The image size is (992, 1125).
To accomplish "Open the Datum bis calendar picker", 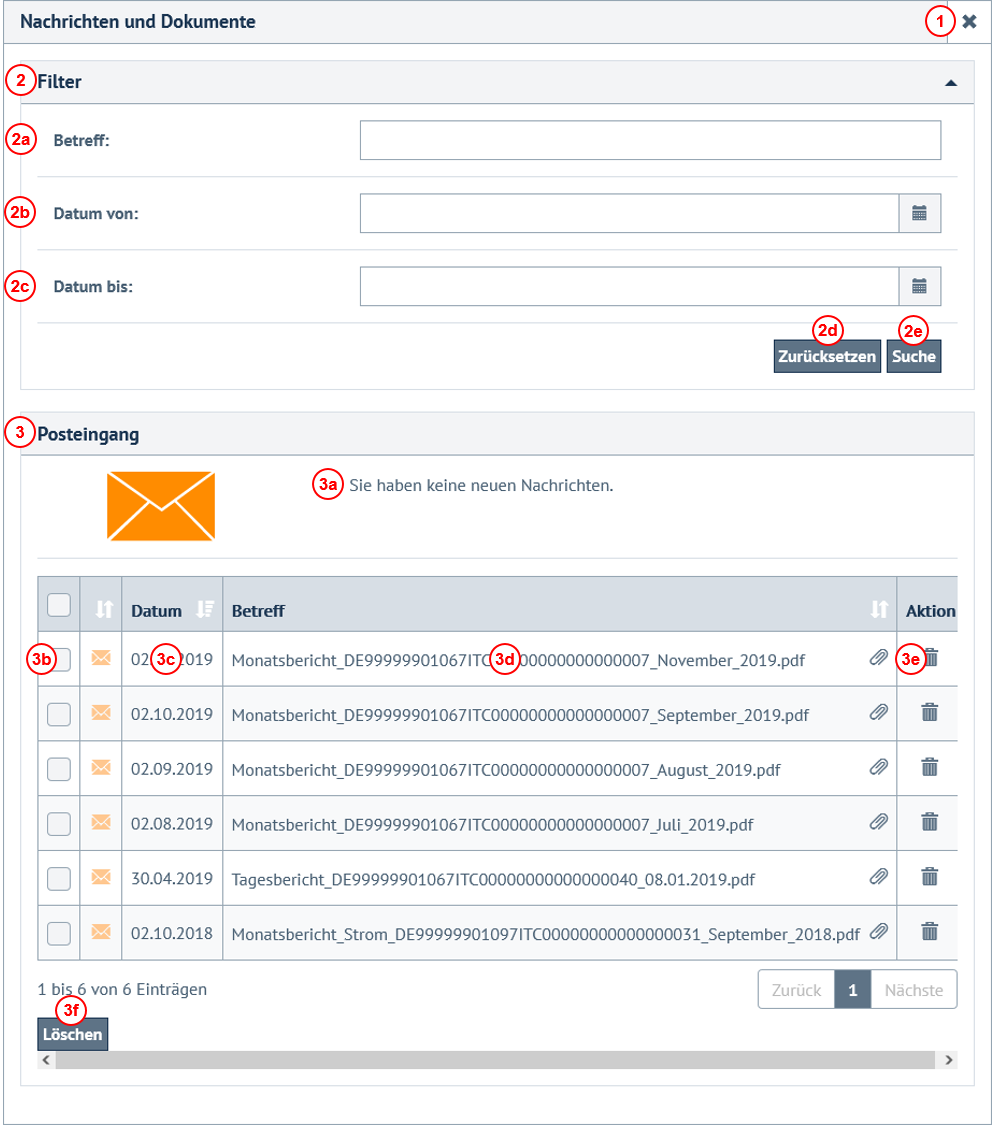I will click(920, 286).
